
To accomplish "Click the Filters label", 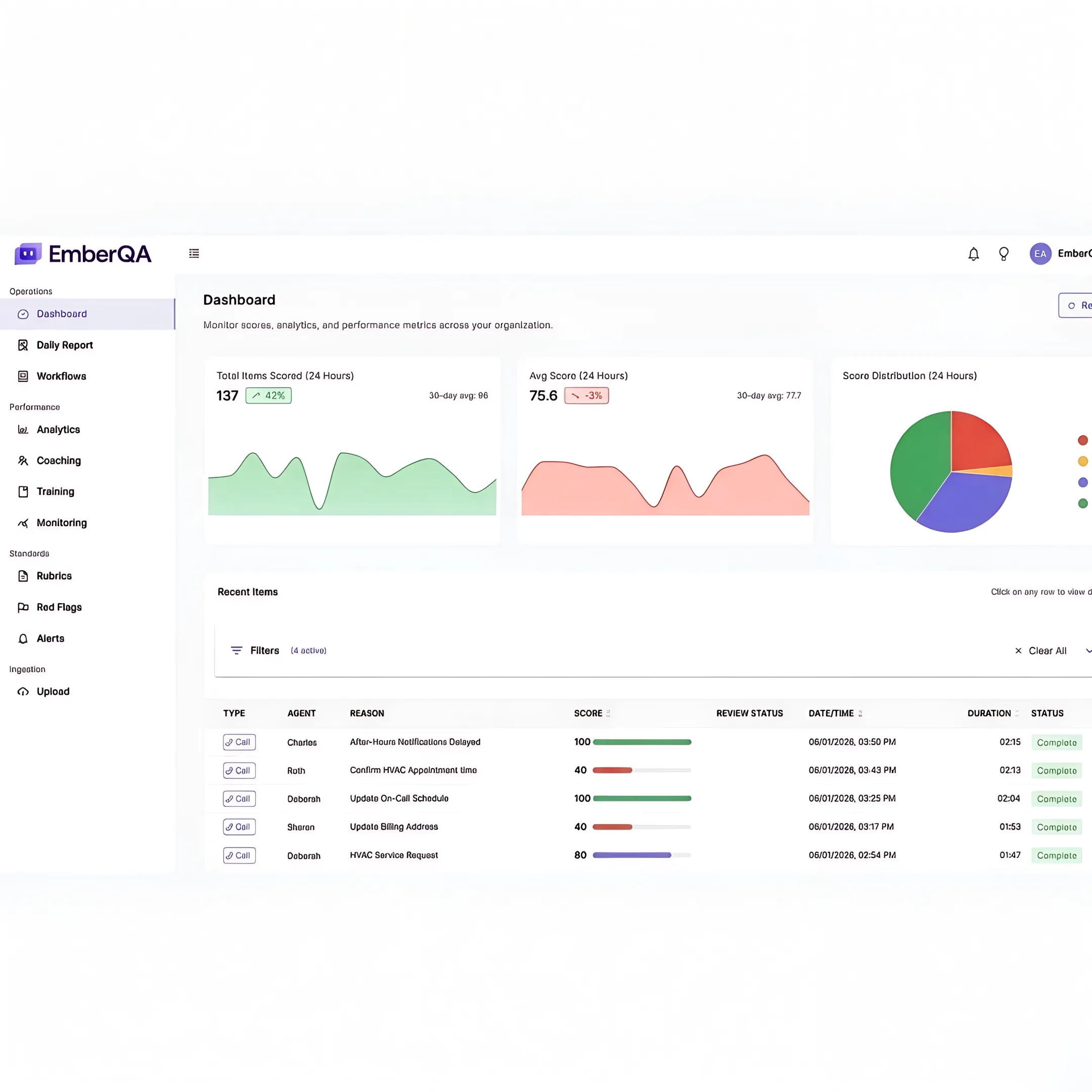I will click(x=264, y=651).
